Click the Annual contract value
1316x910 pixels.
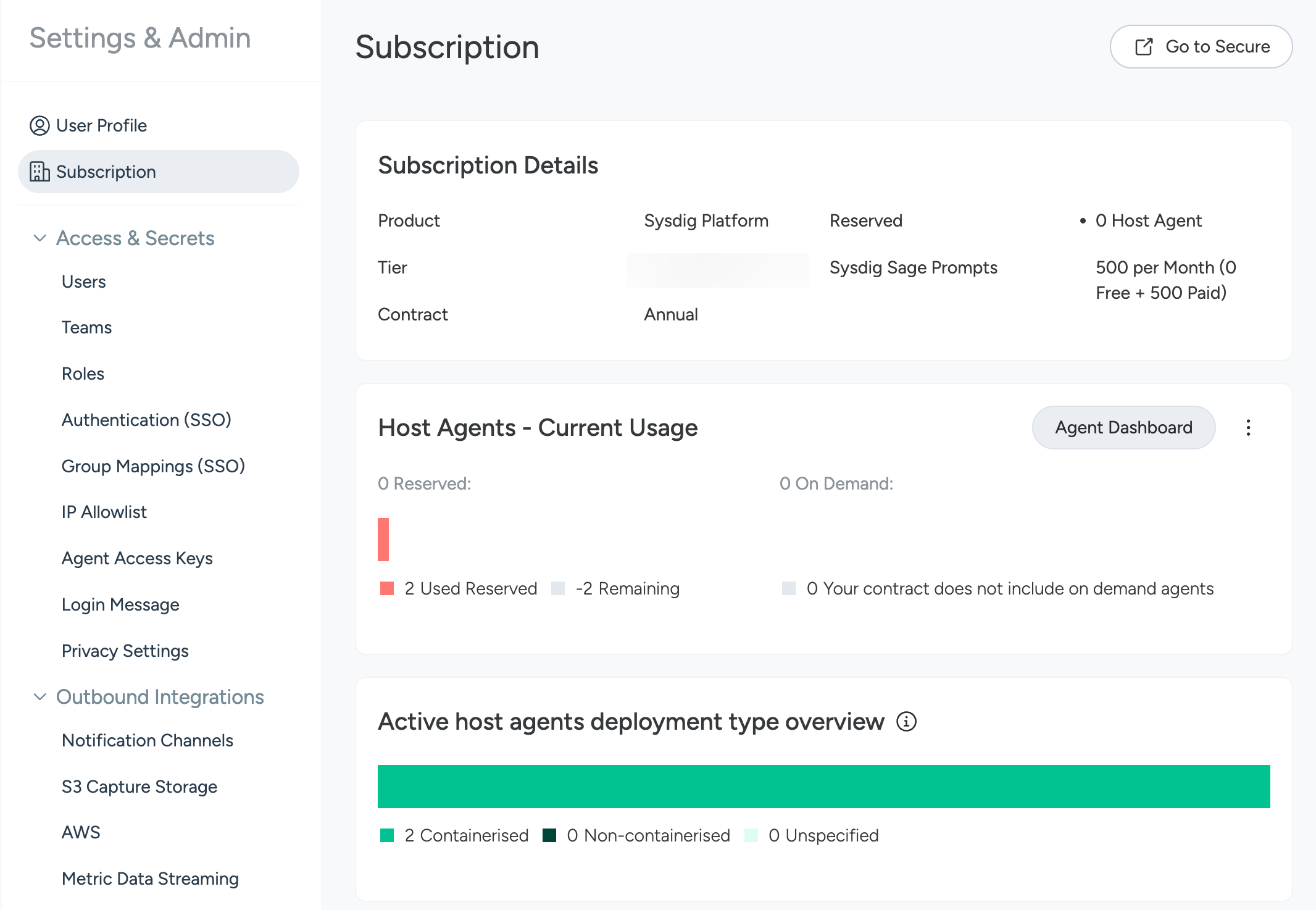[x=671, y=314]
